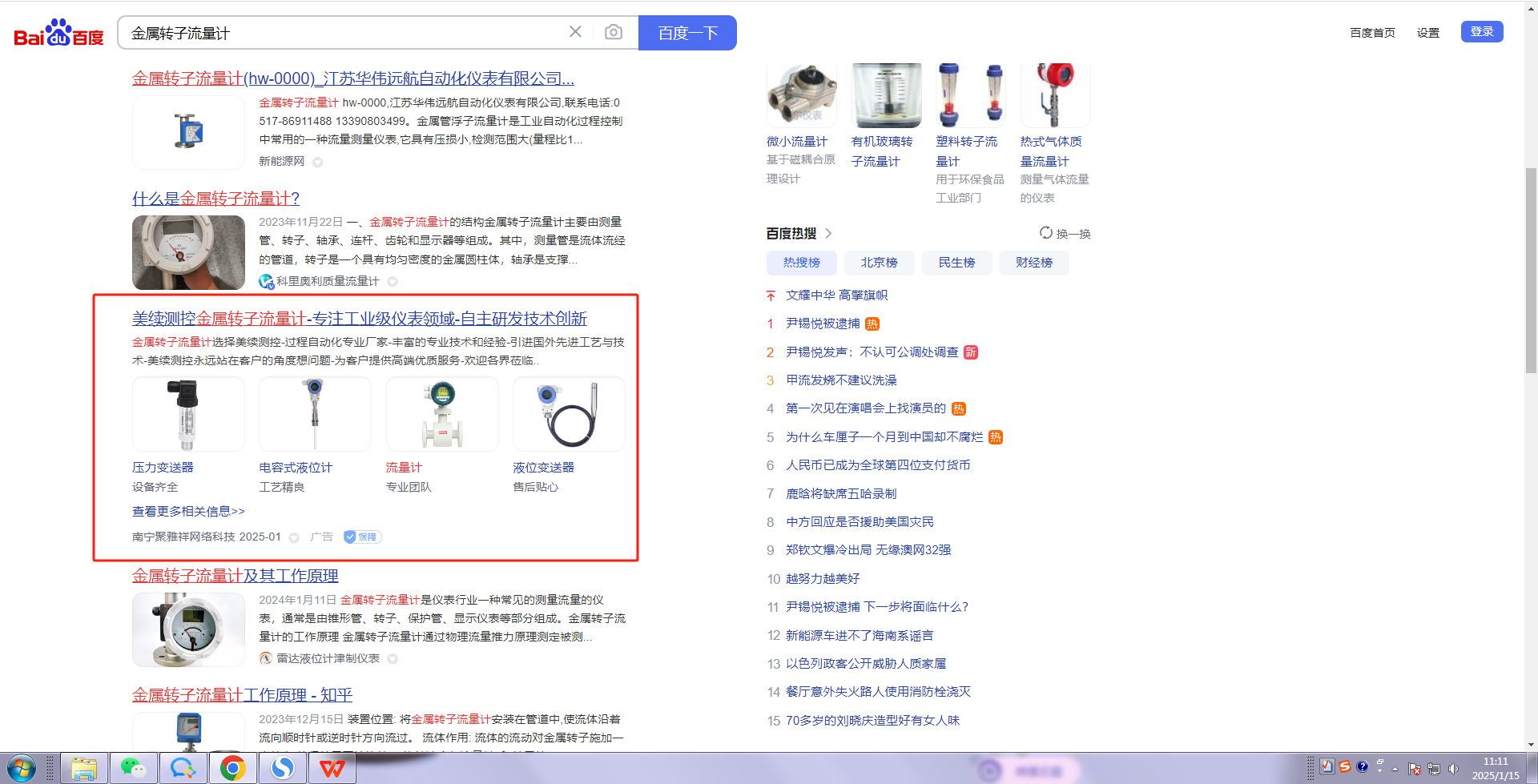Click the page's vertical scrollbar thumb
The width and height of the screenshot is (1538, 784).
1531,270
